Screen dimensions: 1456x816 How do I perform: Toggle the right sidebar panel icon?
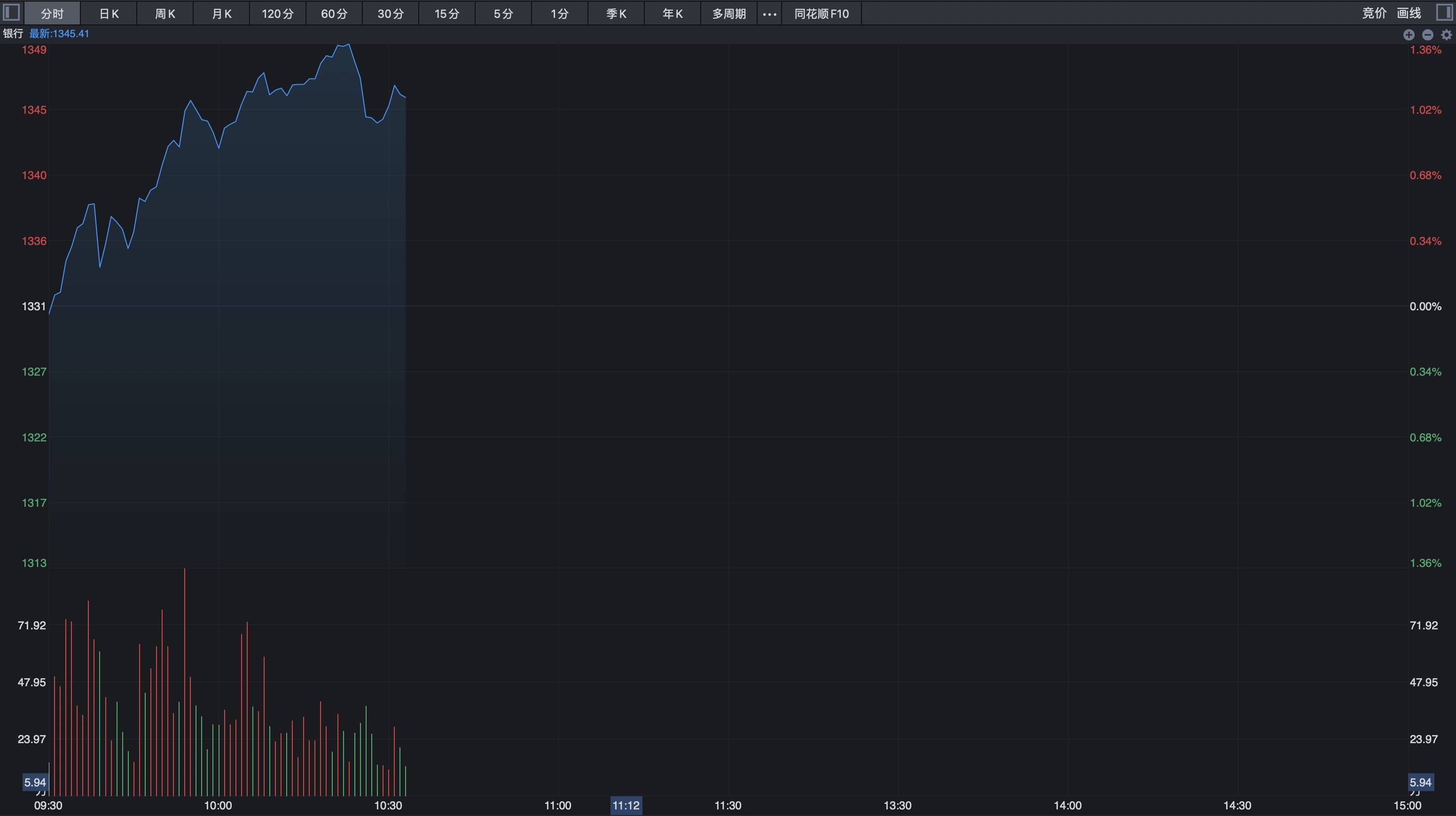[x=1444, y=12]
